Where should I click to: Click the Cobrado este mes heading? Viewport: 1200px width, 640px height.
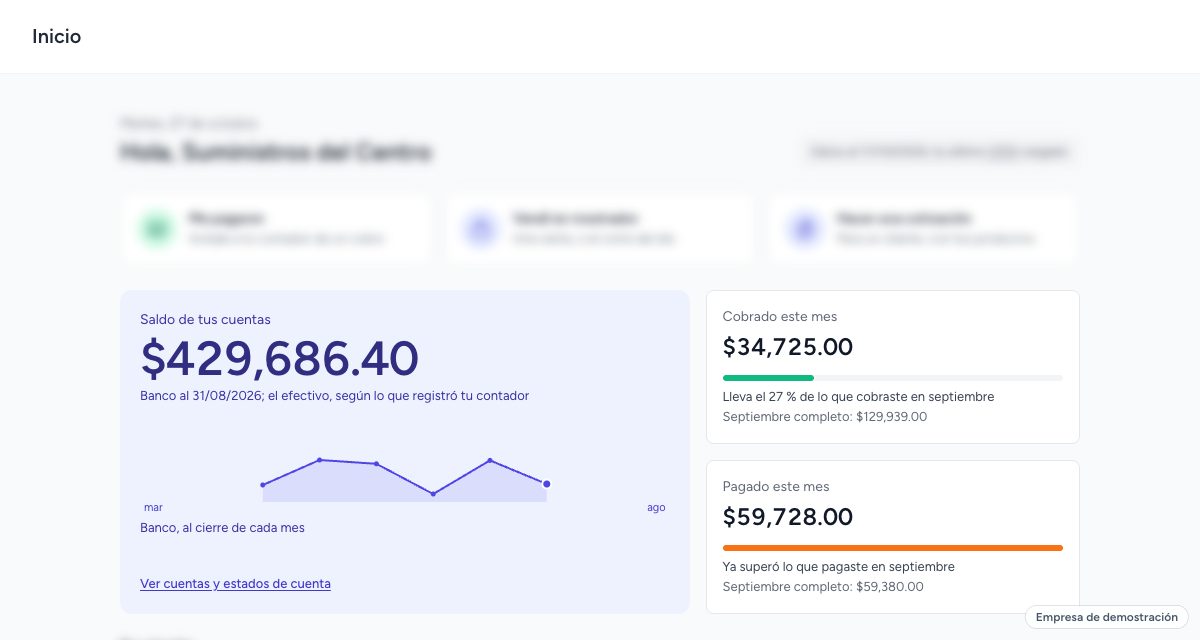pos(780,317)
